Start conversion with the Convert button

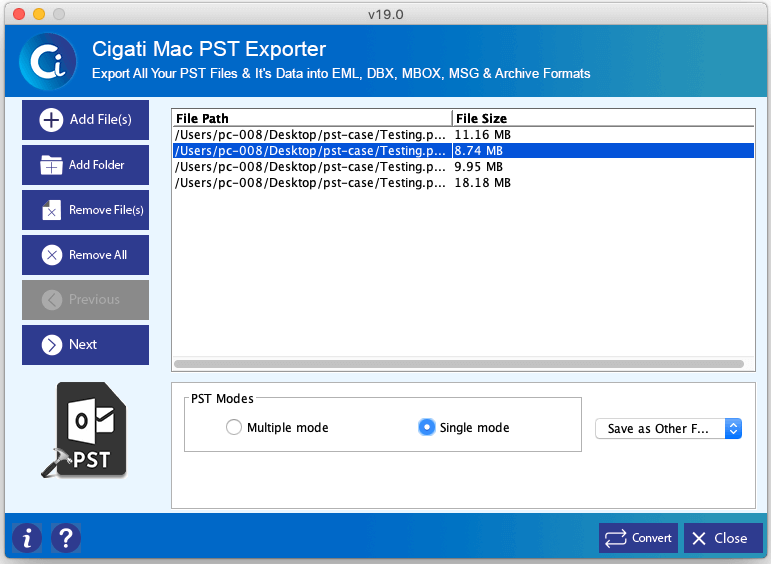(638, 538)
